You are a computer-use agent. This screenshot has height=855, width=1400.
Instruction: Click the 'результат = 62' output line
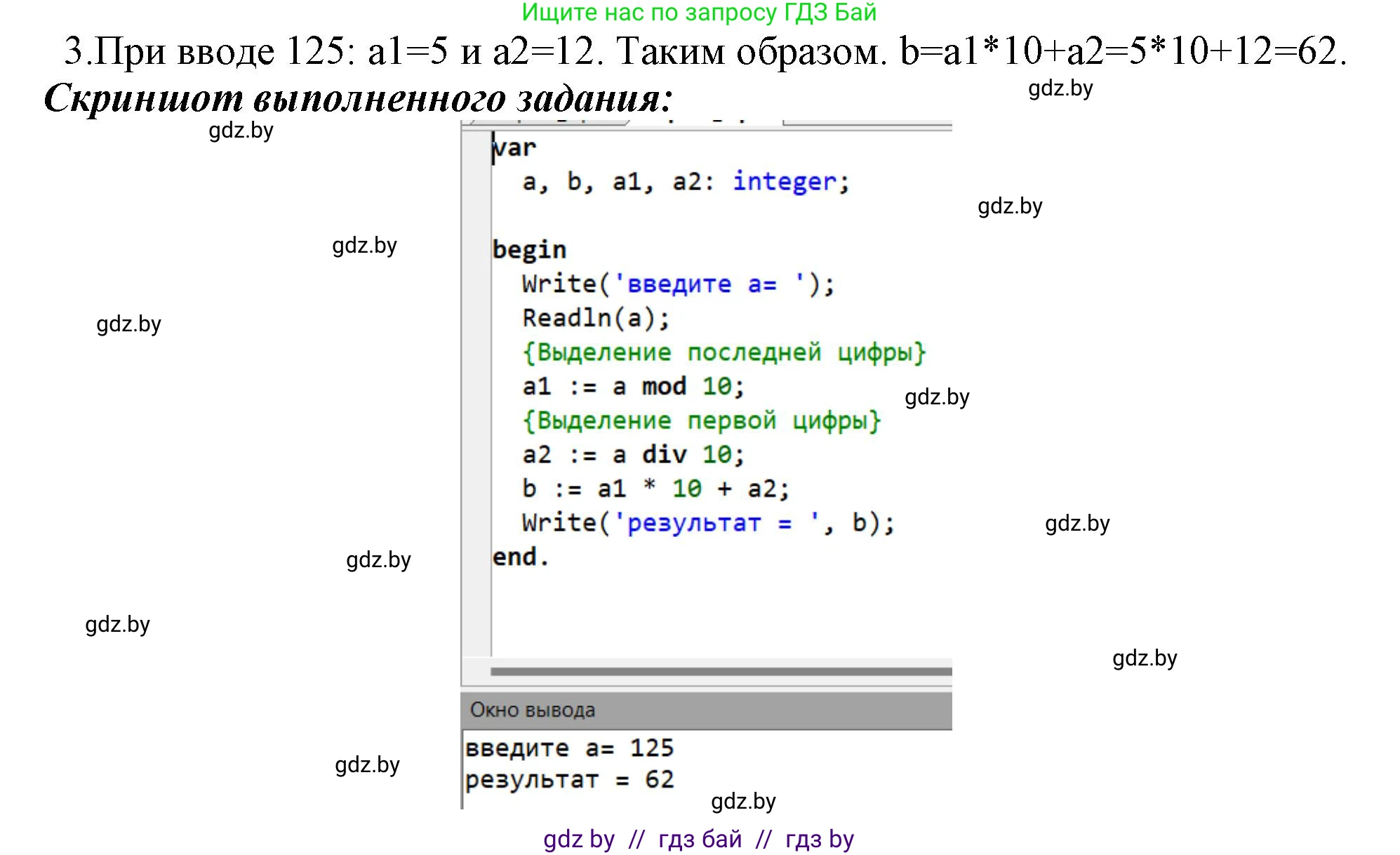point(569,780)
